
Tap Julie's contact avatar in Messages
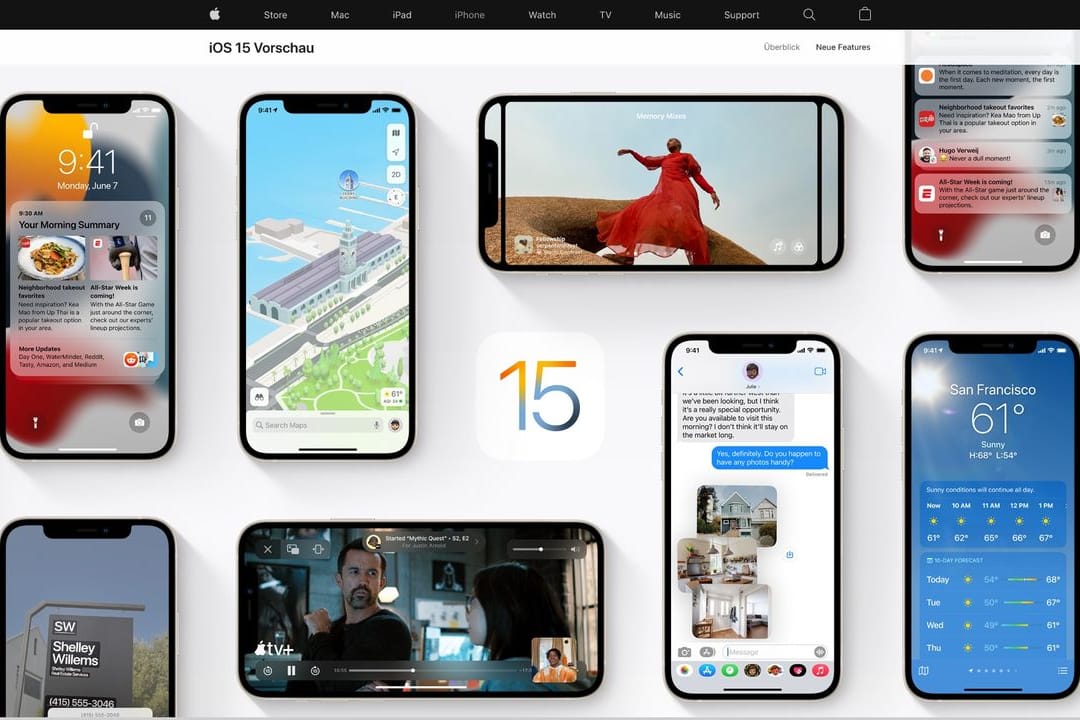[751, 371]
